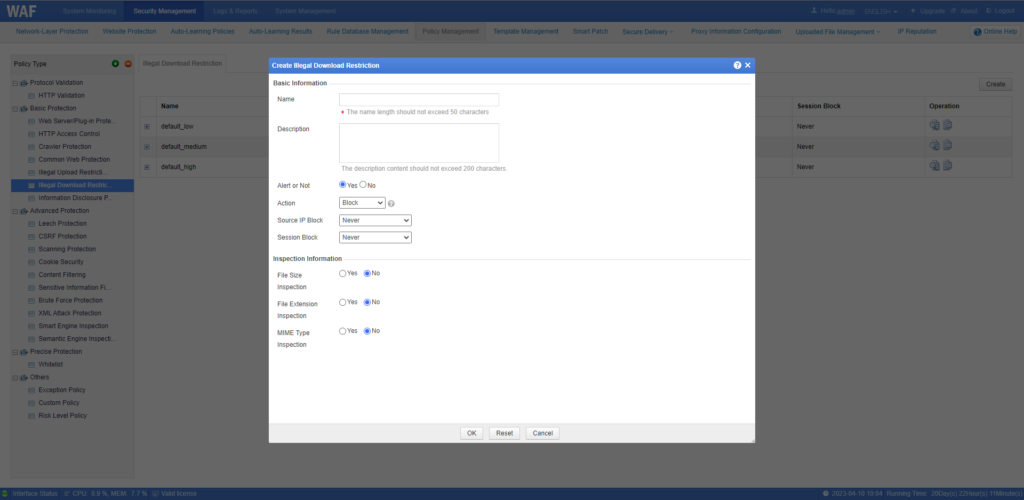This screenshot has height=500, width=1024.
Task: Click the user icon beside Hello admin
Action: pos(814,10)
